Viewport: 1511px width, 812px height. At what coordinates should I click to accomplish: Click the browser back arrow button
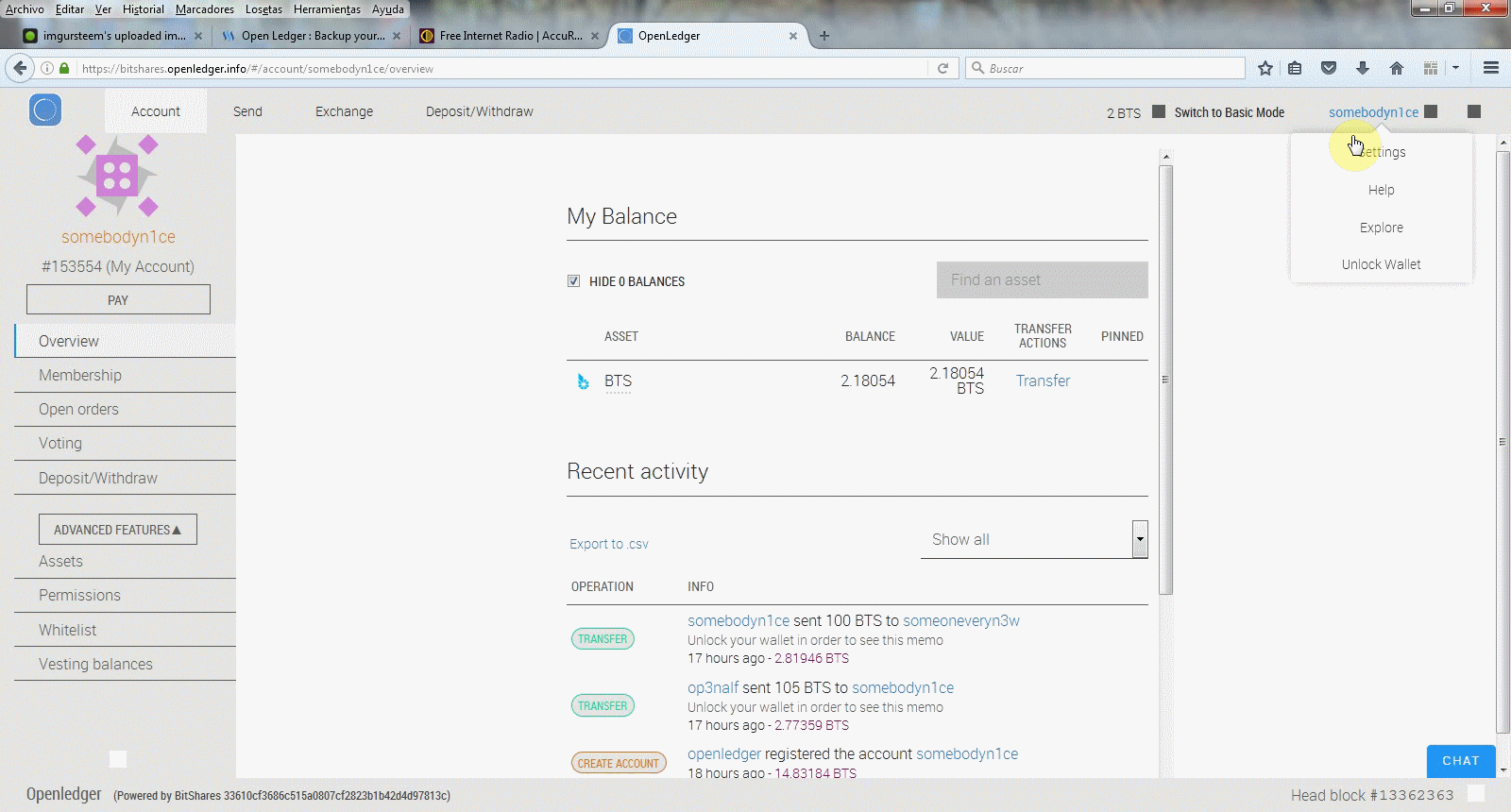pyautogui.click(x=20, y=68)
